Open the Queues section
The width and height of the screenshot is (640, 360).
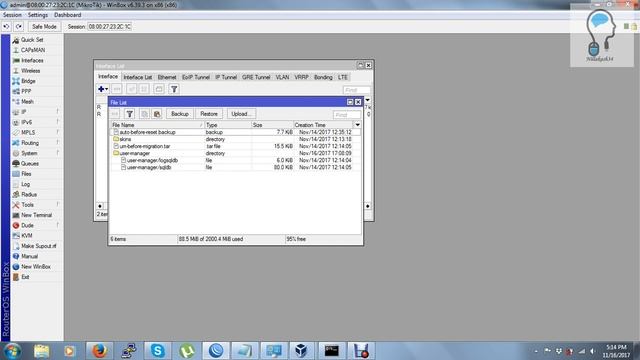(x=30, y=163)
